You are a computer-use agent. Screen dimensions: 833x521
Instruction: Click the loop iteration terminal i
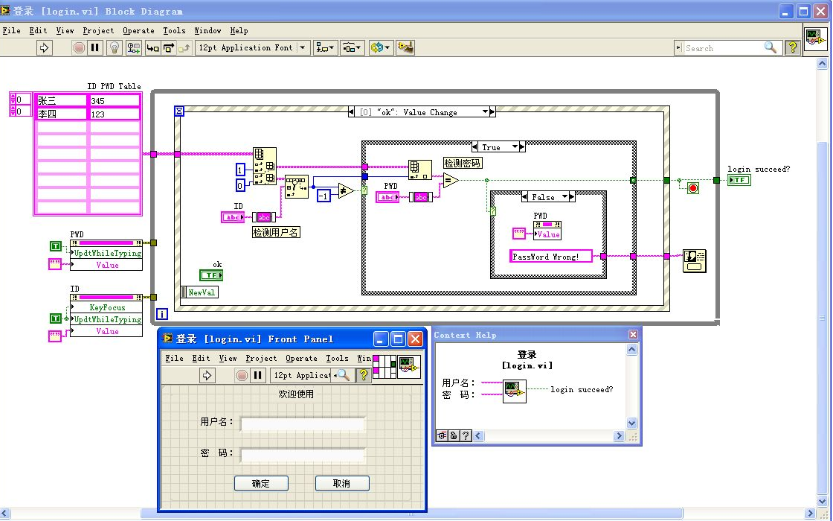pyautogui.click(x=162, y=314)
